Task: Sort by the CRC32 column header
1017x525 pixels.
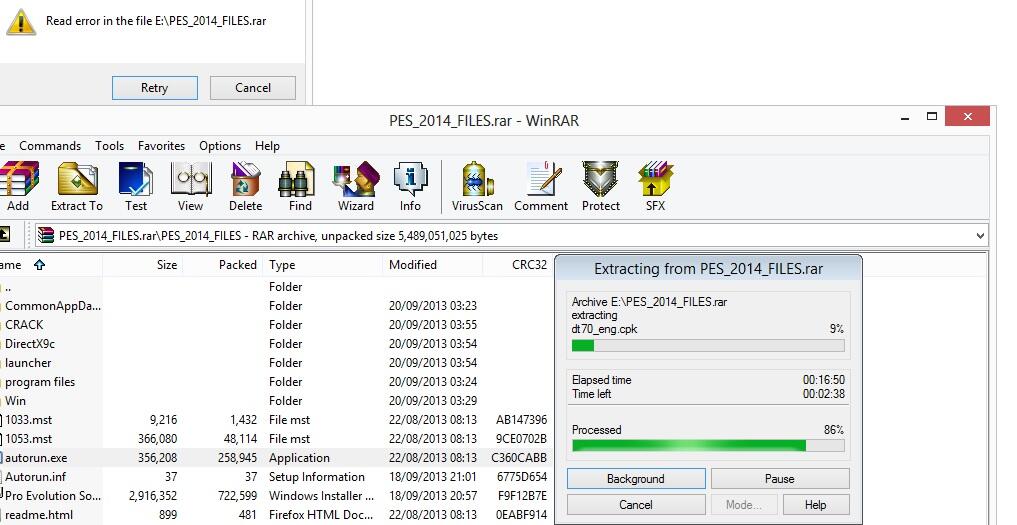Action: (x=518, y=265)
